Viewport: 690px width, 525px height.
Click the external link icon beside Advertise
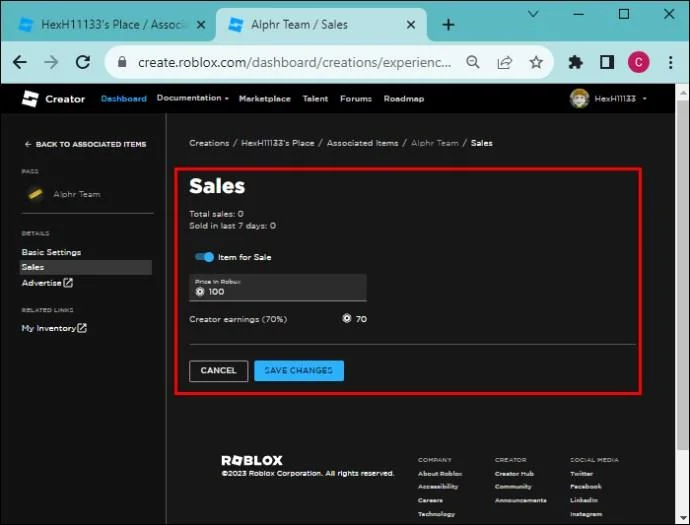point(68,283)
